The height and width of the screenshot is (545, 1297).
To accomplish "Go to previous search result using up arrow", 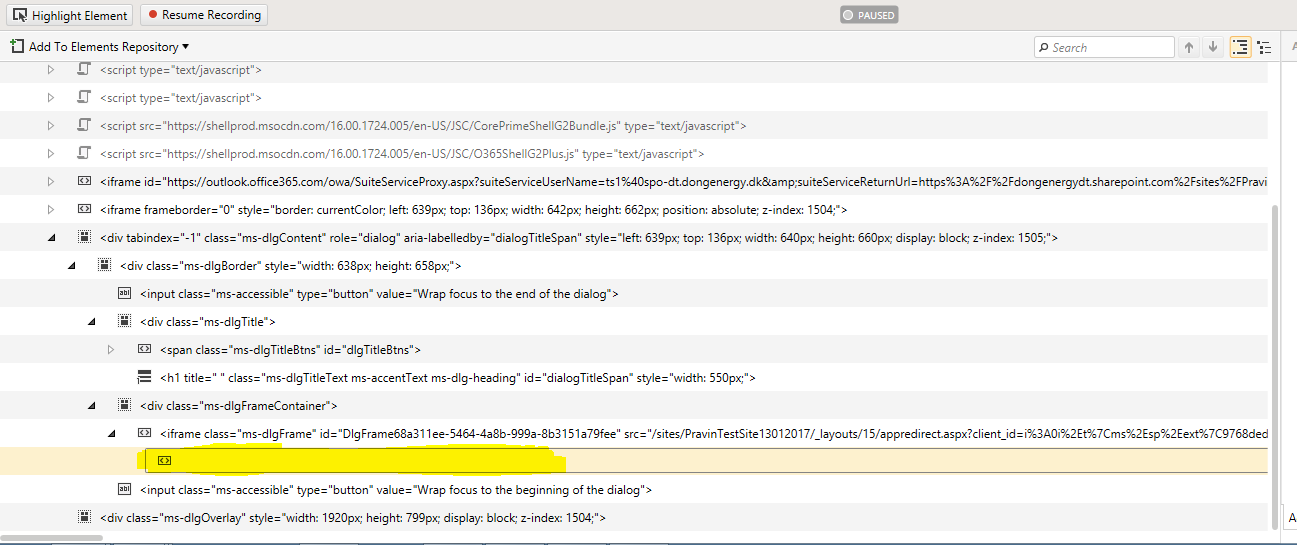I will (x=1189, y=47).
